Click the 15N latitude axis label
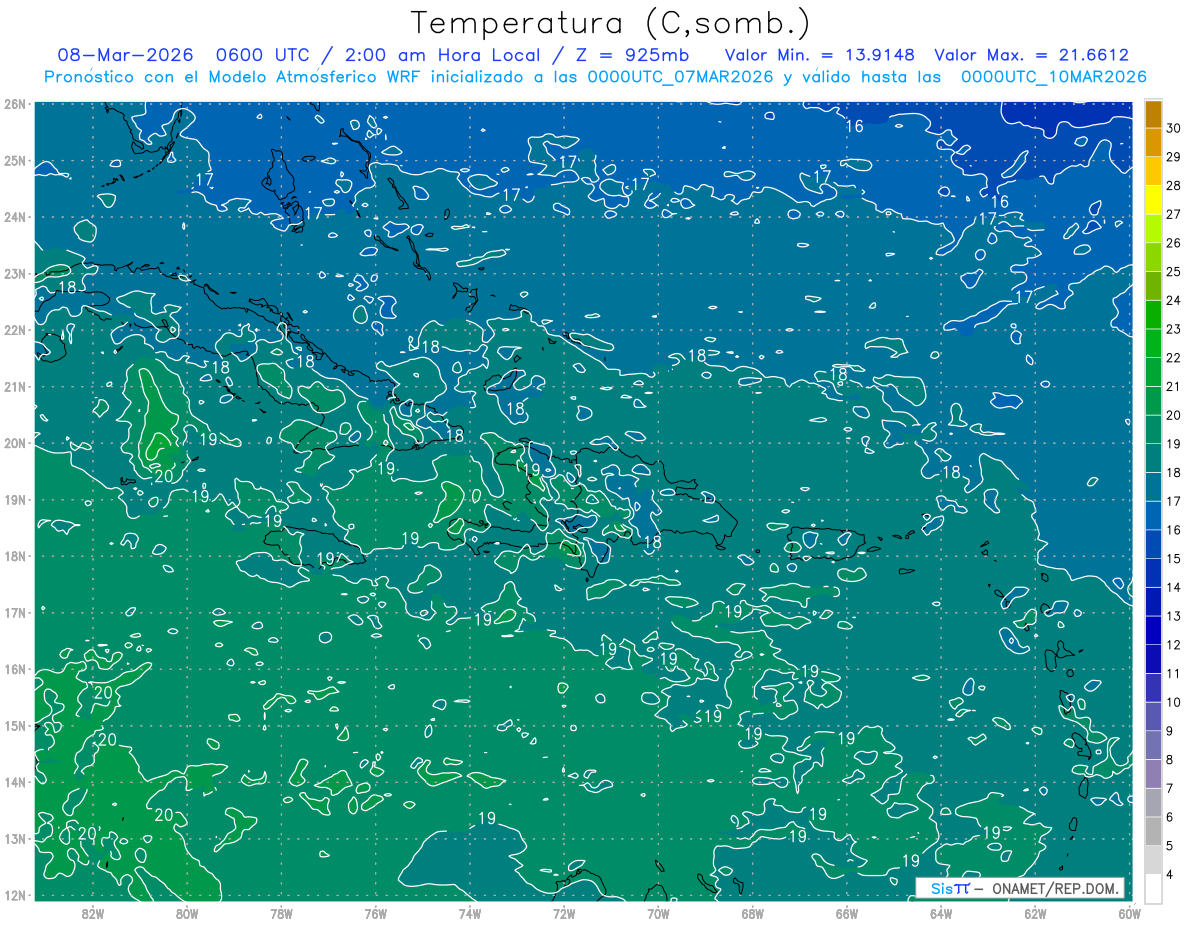Screen dimensions: 1200x927 [15, 725]
